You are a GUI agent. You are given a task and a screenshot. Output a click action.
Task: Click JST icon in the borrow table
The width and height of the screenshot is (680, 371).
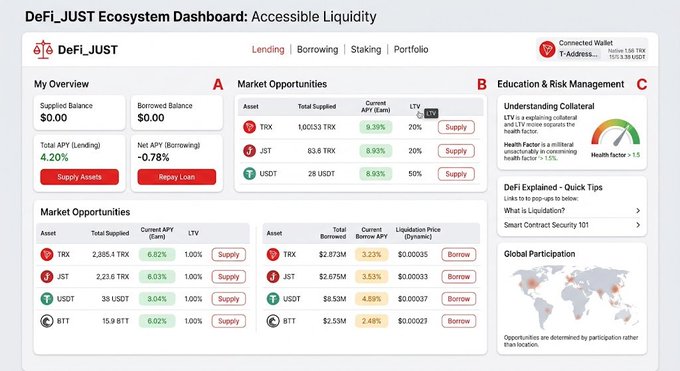click(x=273, y=276)
